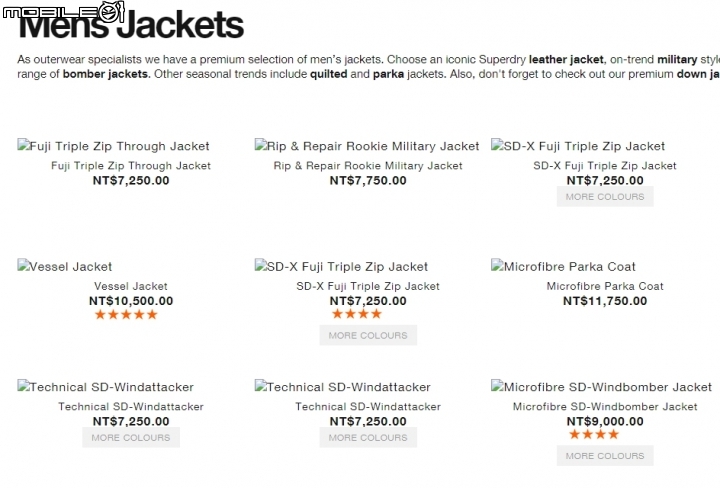Open the Fuji Triple Zip Through Jacket title link
This screenshot has height=488, width=720.
(131, 166)
